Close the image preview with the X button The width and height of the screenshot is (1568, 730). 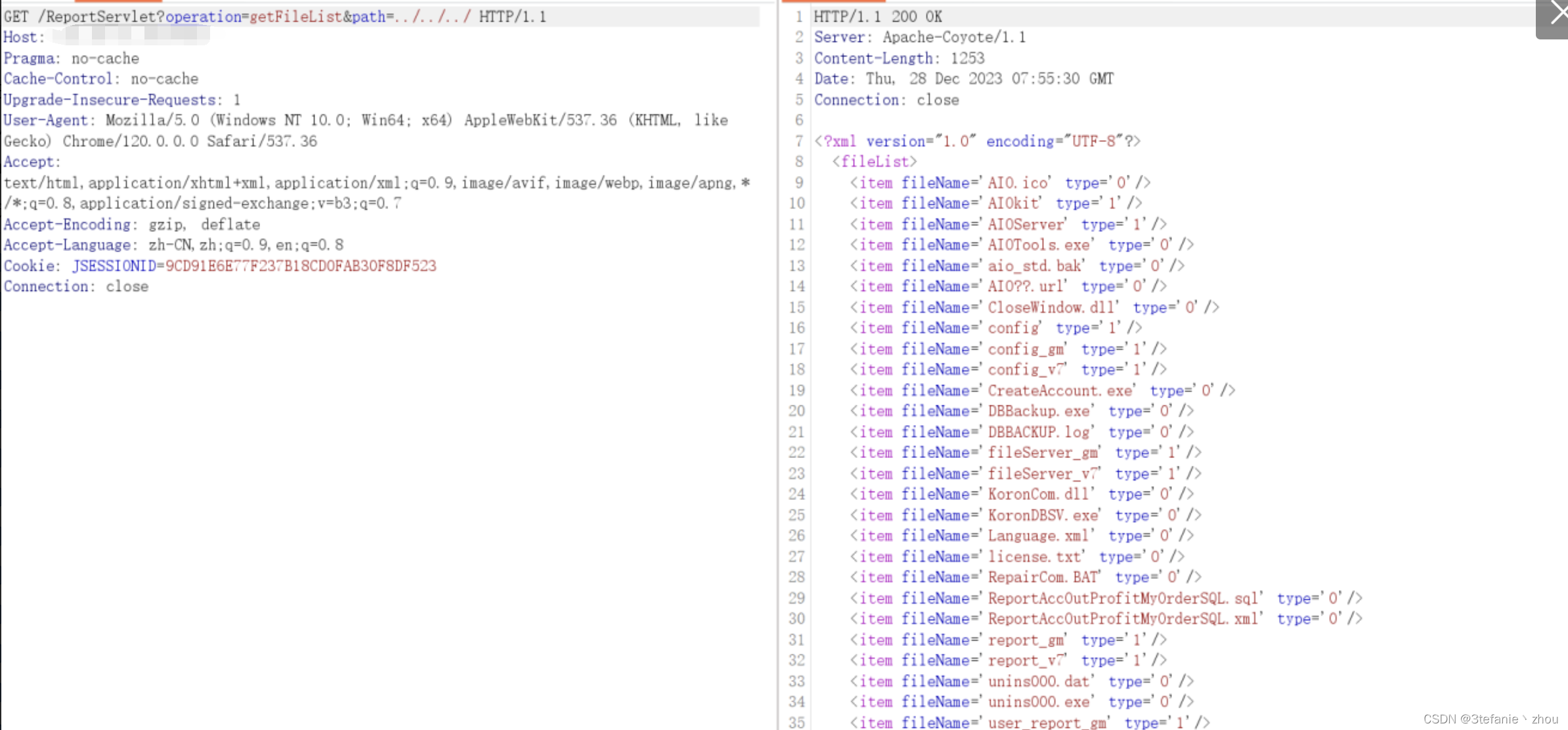1556,14
